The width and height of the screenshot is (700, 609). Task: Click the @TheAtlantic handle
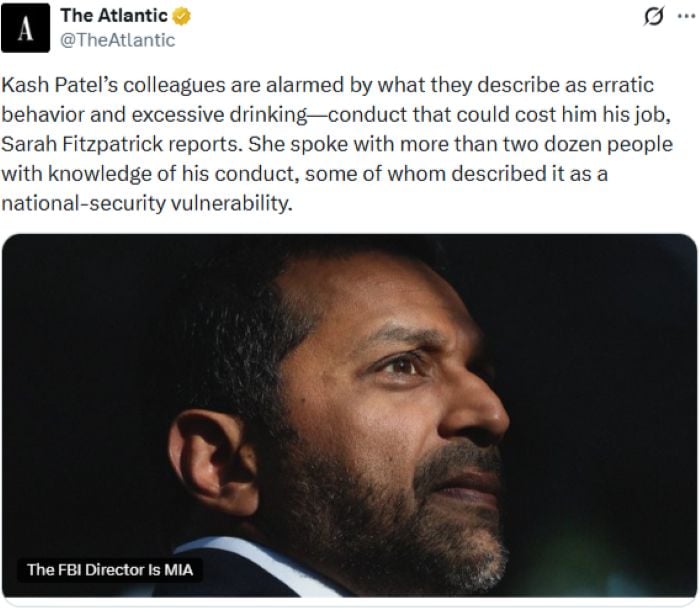tap(118, 40)
